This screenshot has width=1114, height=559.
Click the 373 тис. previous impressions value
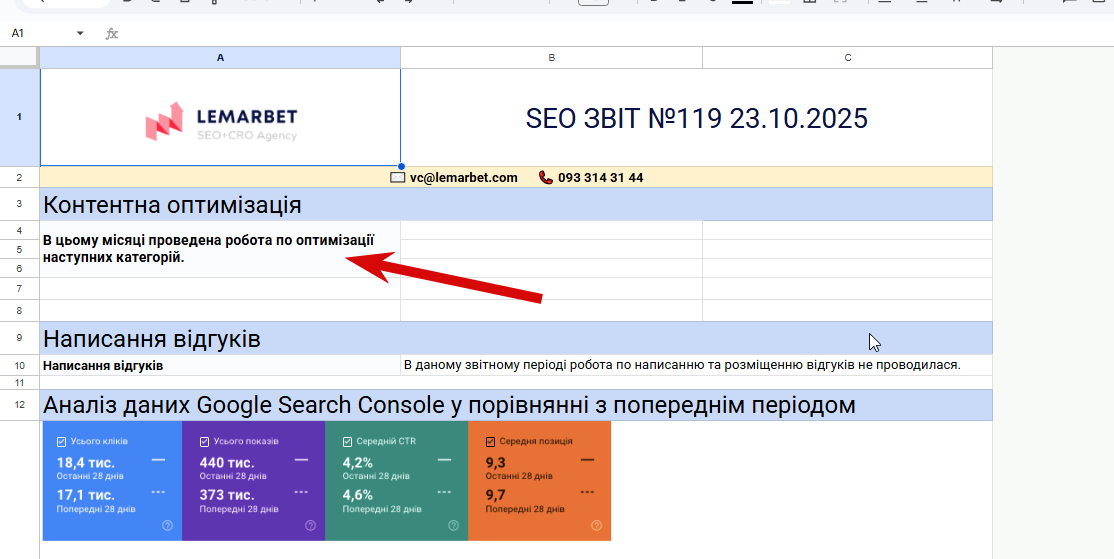coord(227,495)
